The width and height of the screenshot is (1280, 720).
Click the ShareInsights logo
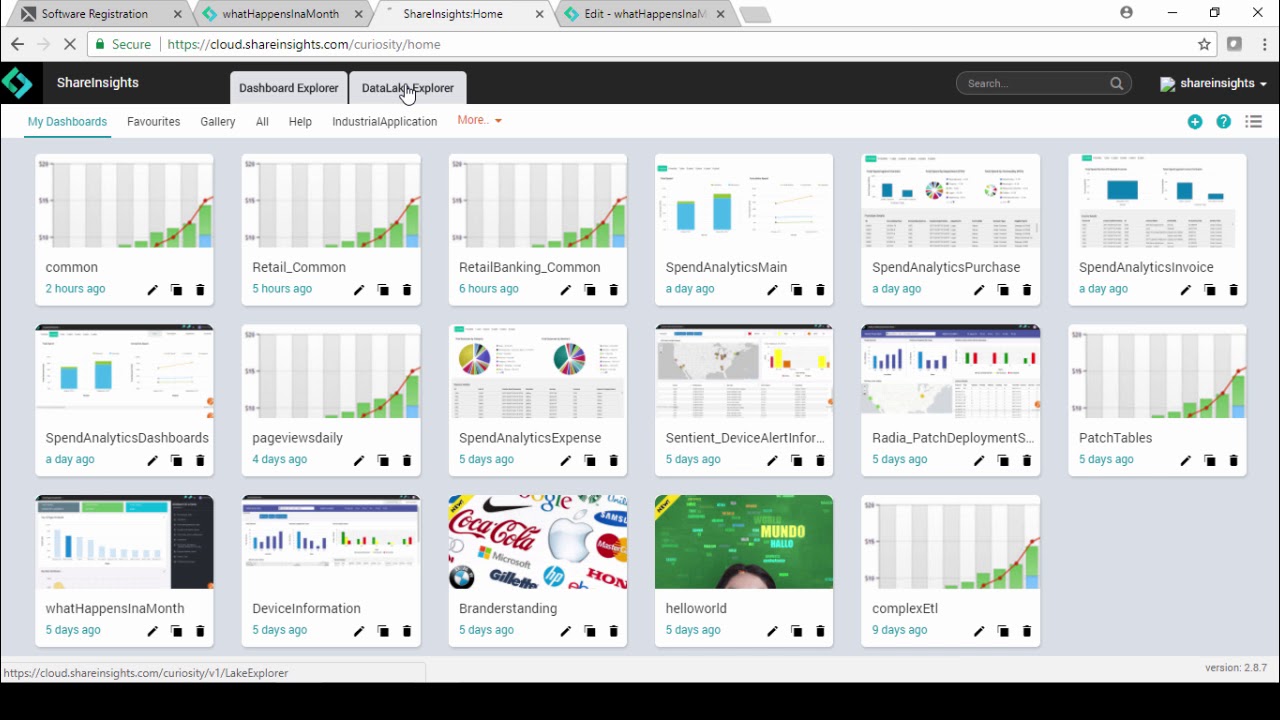tap(17, 83)
